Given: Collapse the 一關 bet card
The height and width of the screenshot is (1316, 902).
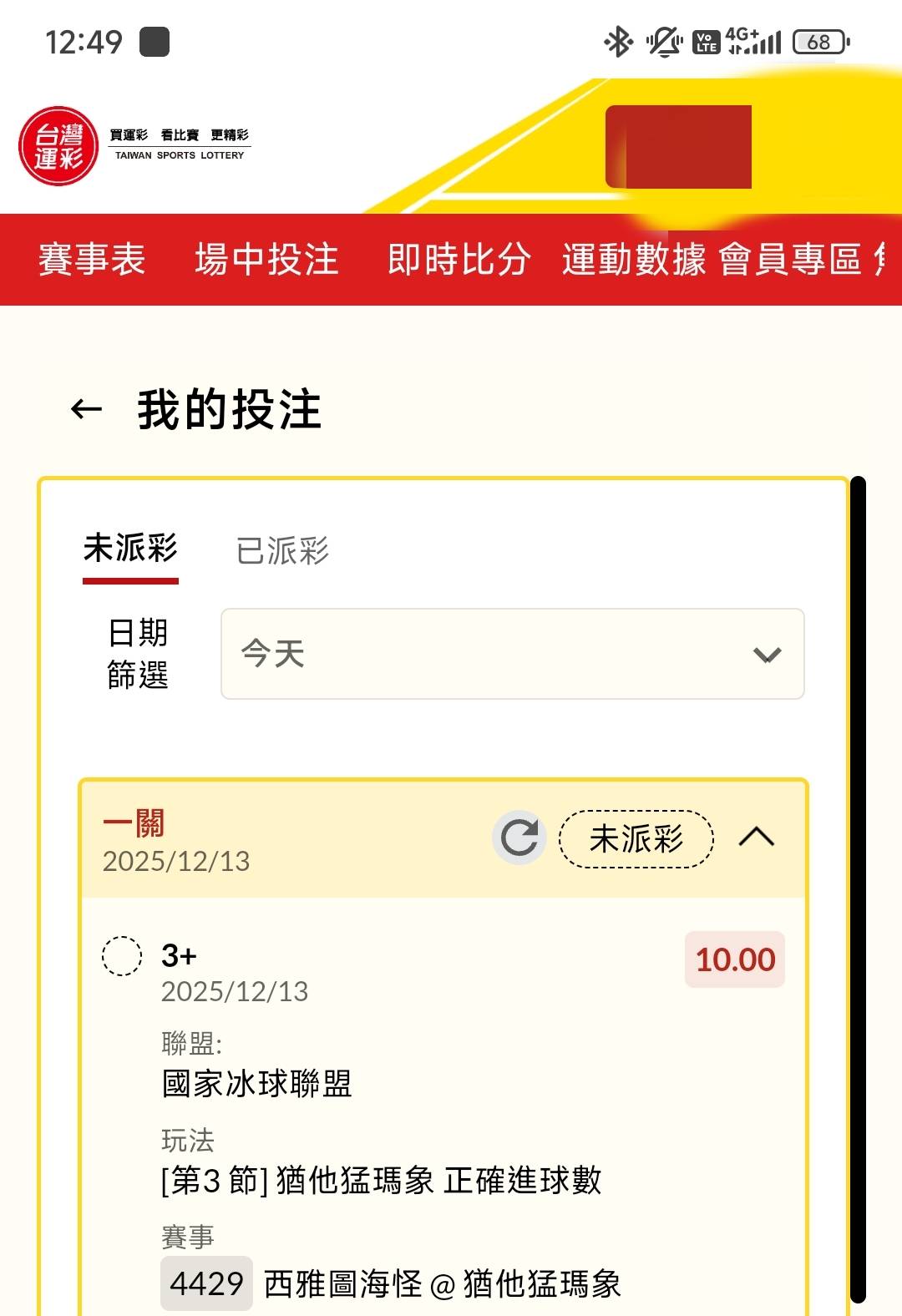Looking at the screenshot, I should (757, 838).
